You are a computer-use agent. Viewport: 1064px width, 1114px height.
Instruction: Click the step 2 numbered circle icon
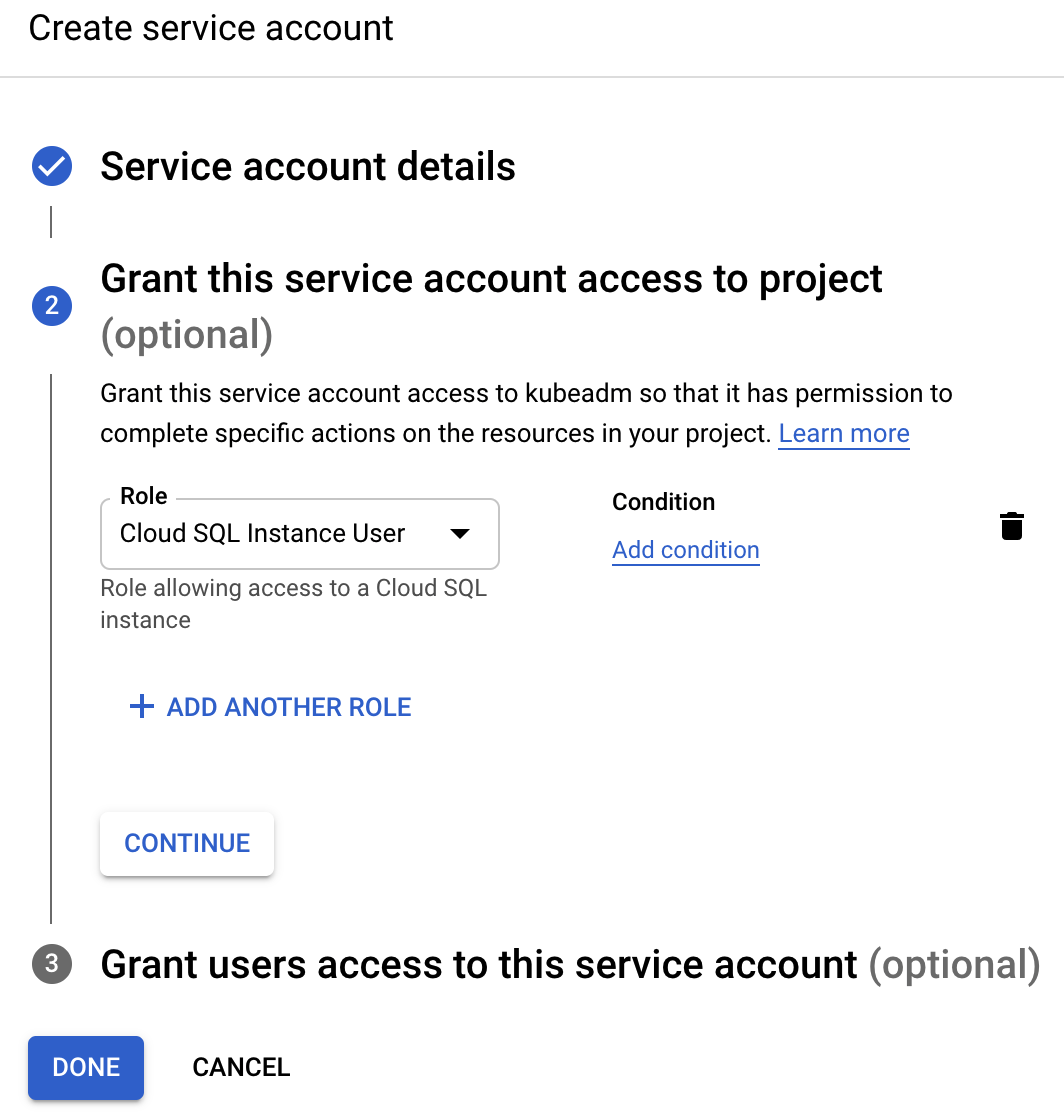(x=51, y=306)
